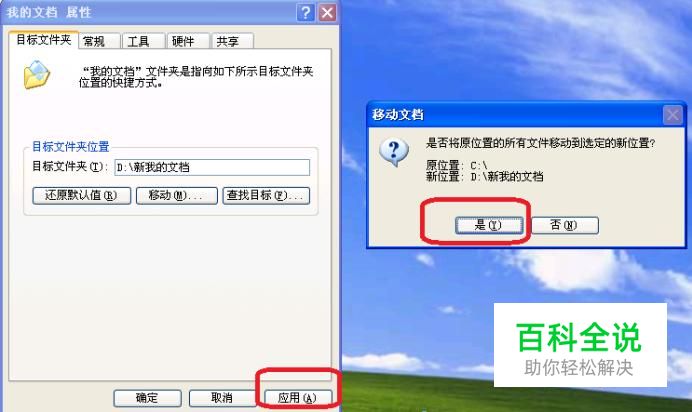Click the 目标文件夹 path input field
The image size is (692, 412).
pyautogui.click(x=212, y=167)
